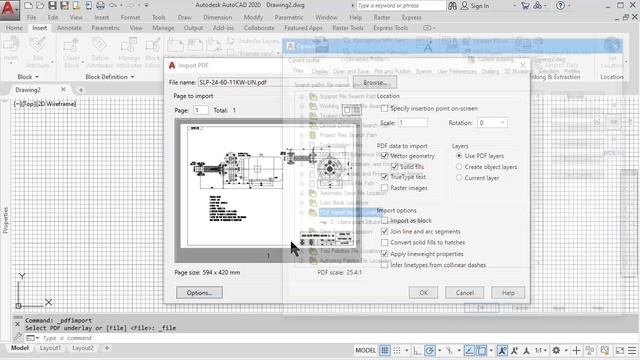Screen dimensions: 640x360
Task: Toggle Solid fills checkbox
Action: 395,167
